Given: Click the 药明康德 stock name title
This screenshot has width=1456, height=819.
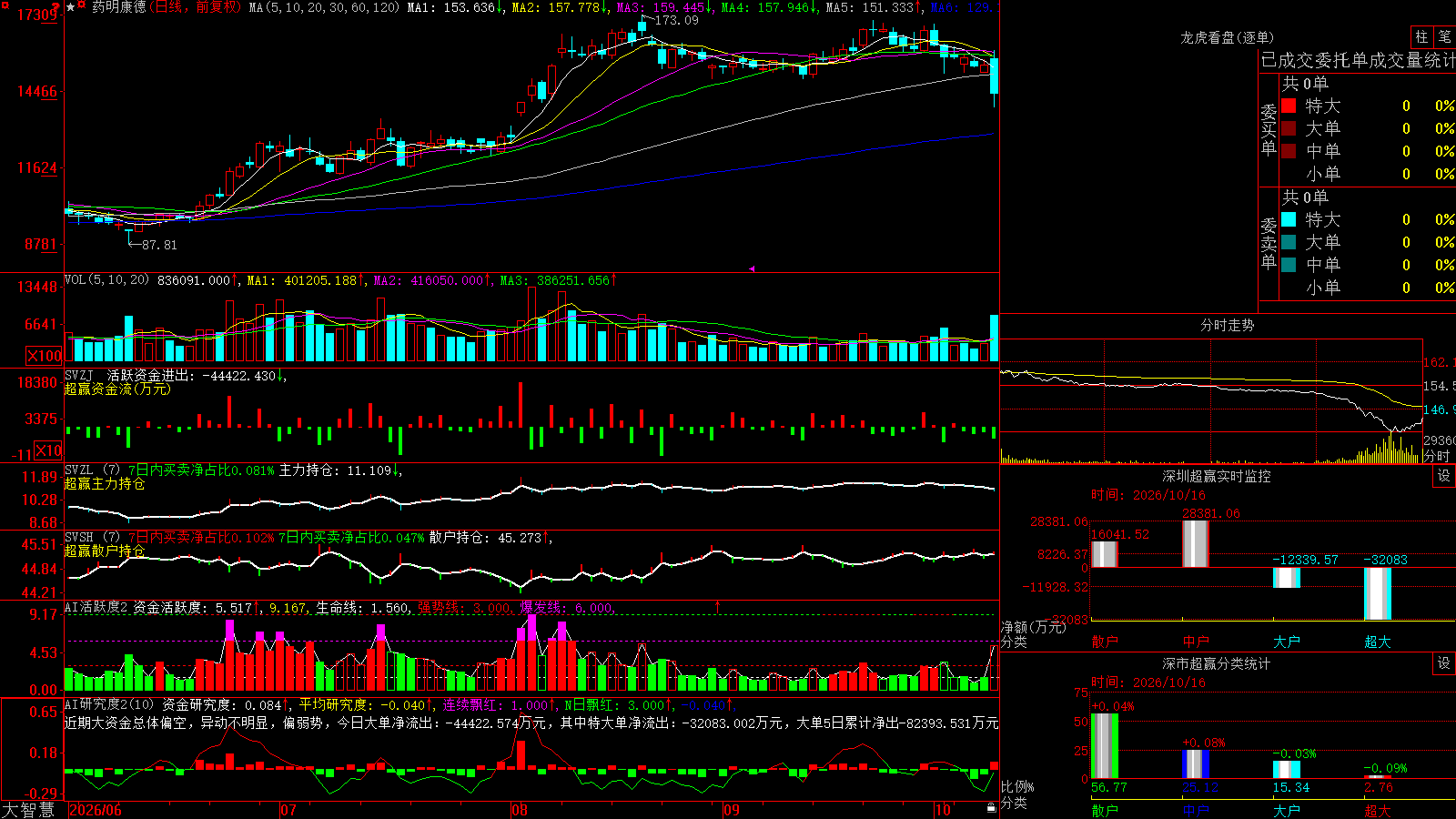Looking at the screenshot, I should click(118, 6).
